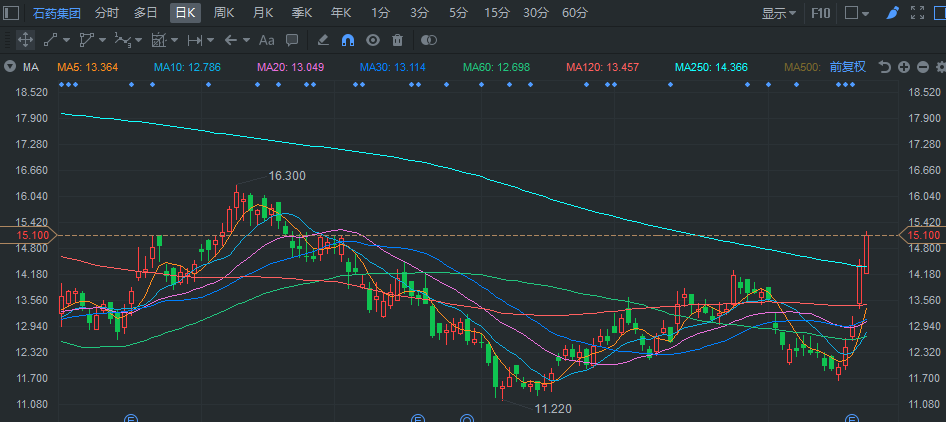
Task: Open the text annotation Aa tool
Action: (x=266, y=40)
